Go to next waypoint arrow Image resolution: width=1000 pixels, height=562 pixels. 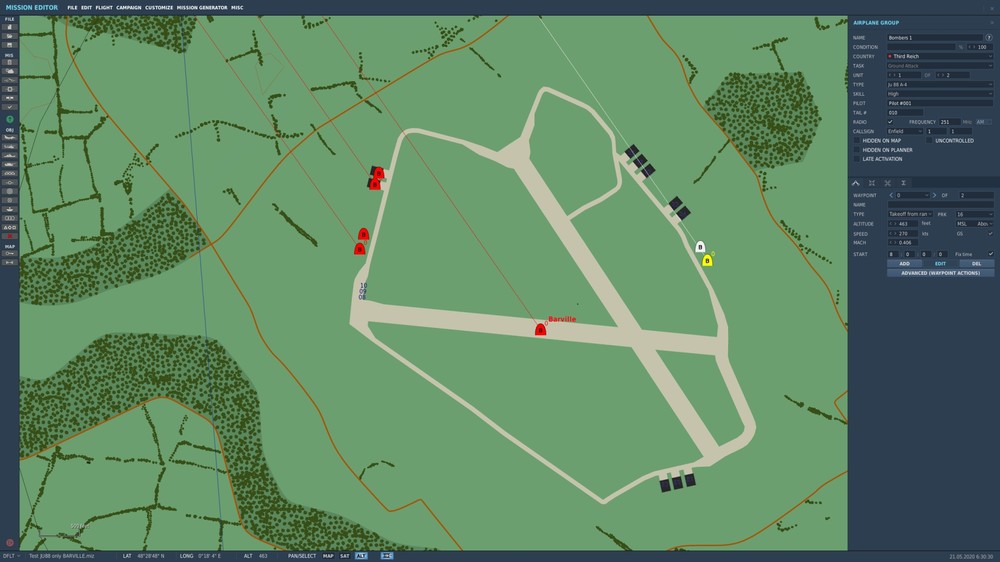(x=934, y=195)
